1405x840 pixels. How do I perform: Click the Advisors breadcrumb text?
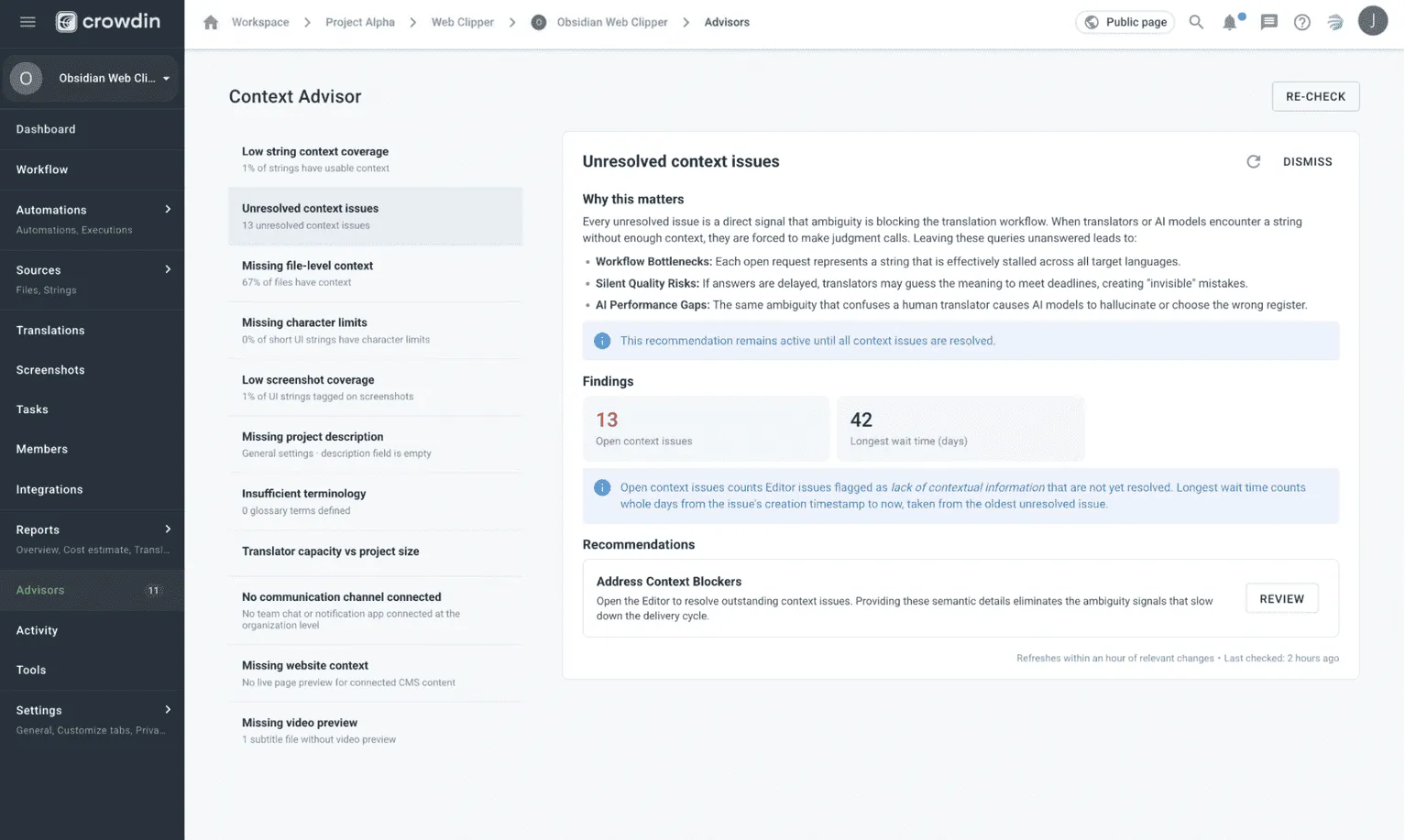pyautogui.click(x=727, y=22)
